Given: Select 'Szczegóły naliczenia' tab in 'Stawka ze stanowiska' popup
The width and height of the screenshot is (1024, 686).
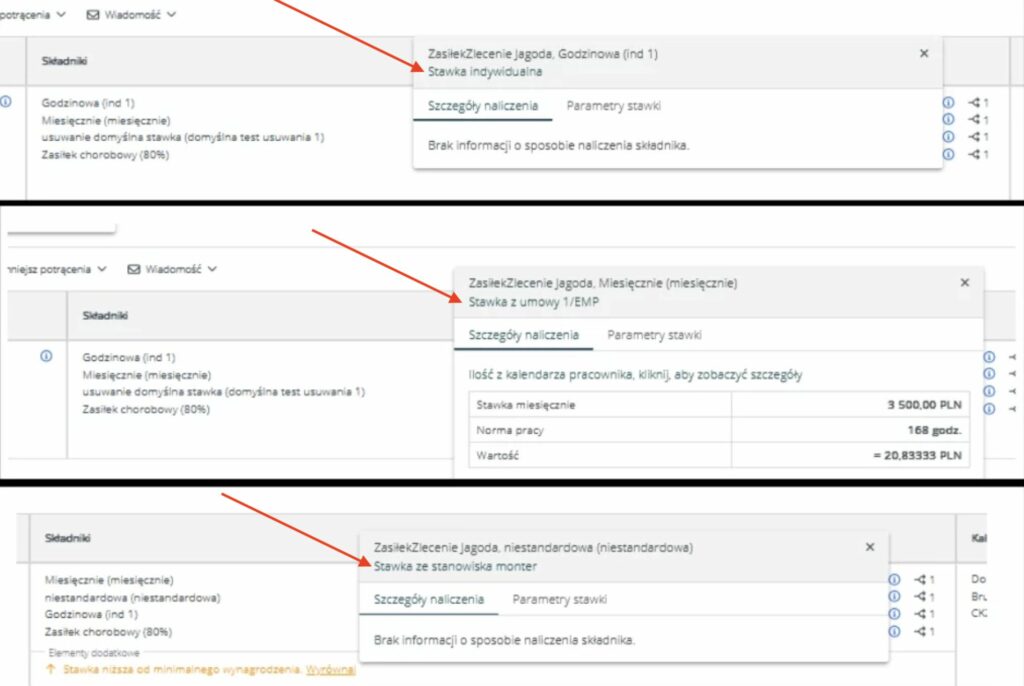Looking at the screenshot, I should (x=429, y=600).
